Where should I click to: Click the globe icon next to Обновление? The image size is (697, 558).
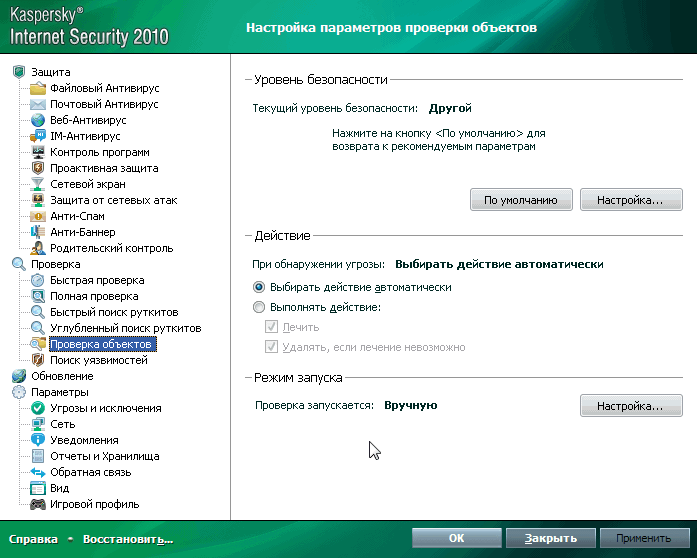click(x=19, y=376)
